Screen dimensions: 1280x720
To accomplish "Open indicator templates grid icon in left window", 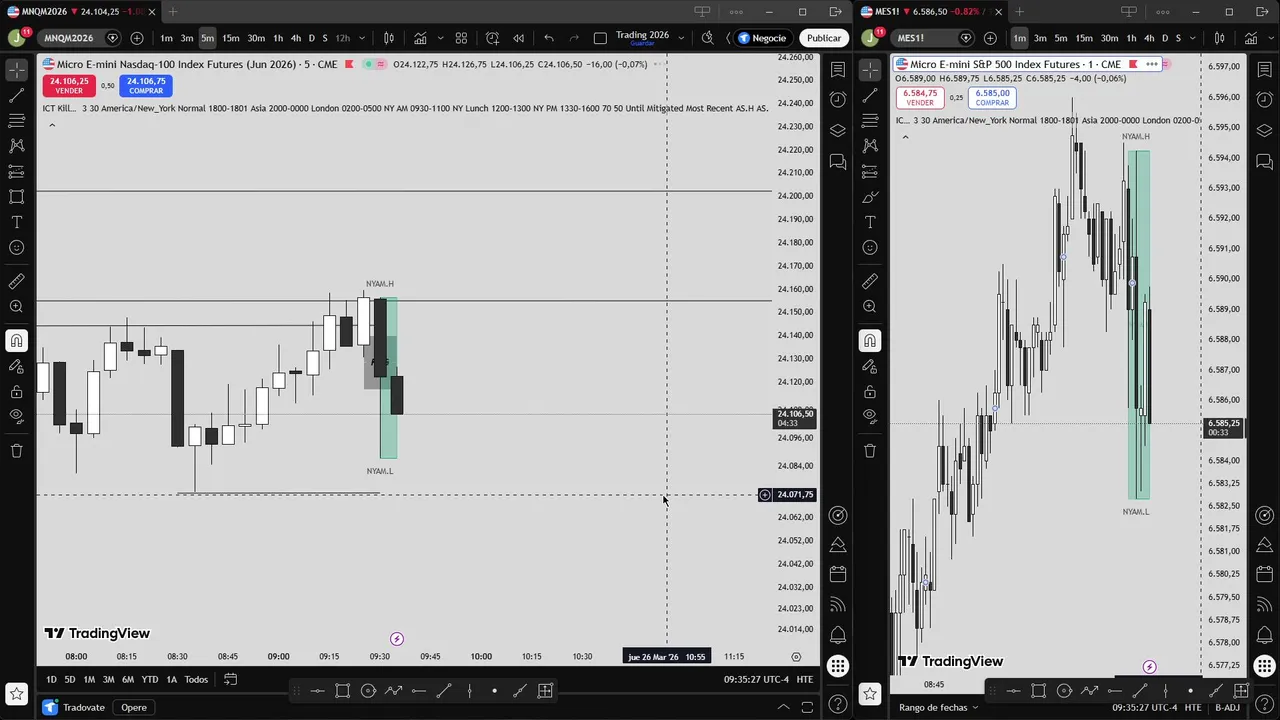I will pyautogui.click(x=461, y=38).
